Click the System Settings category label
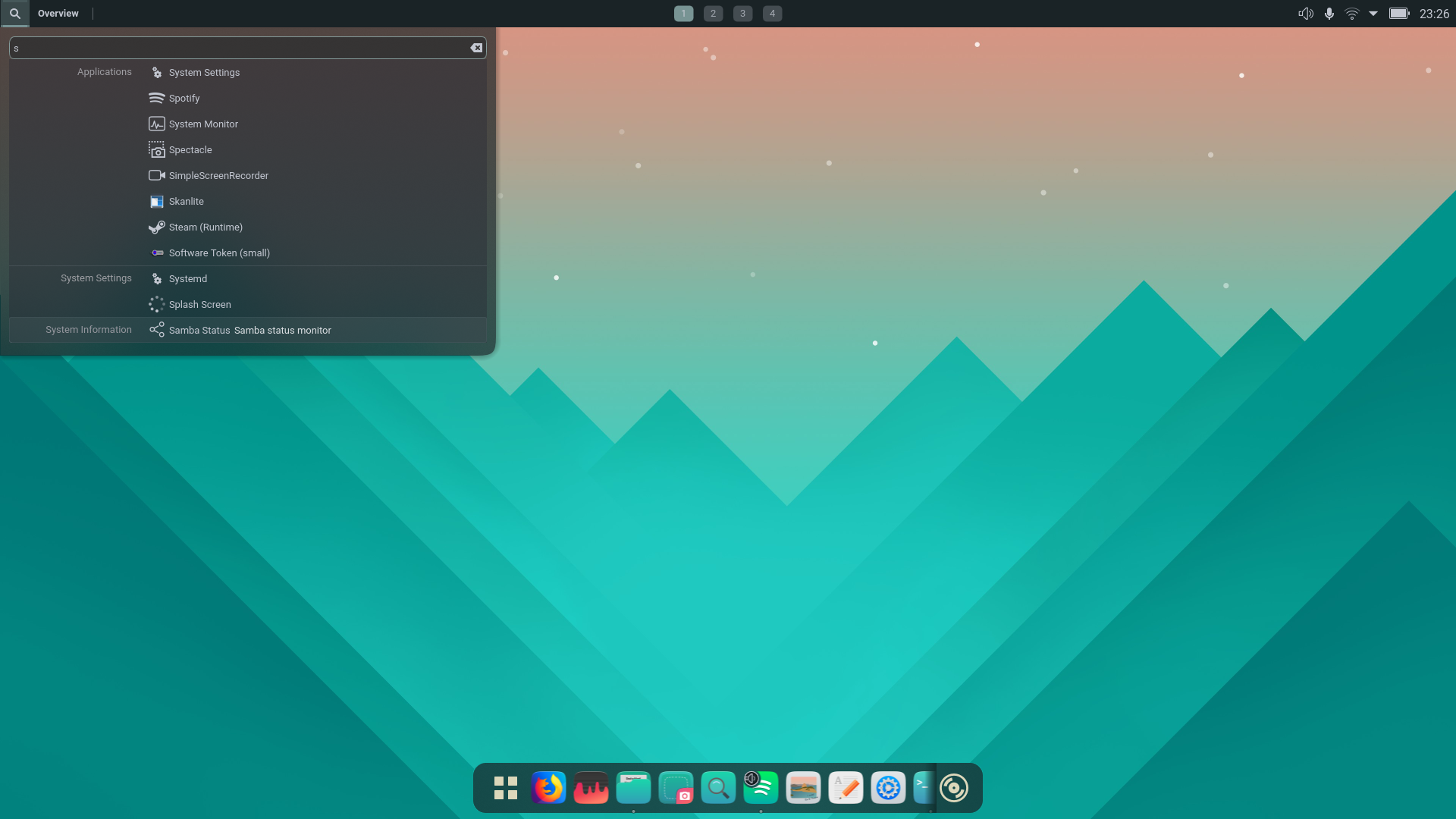The height and width of the screenshot is (819, 1456). 96,278
